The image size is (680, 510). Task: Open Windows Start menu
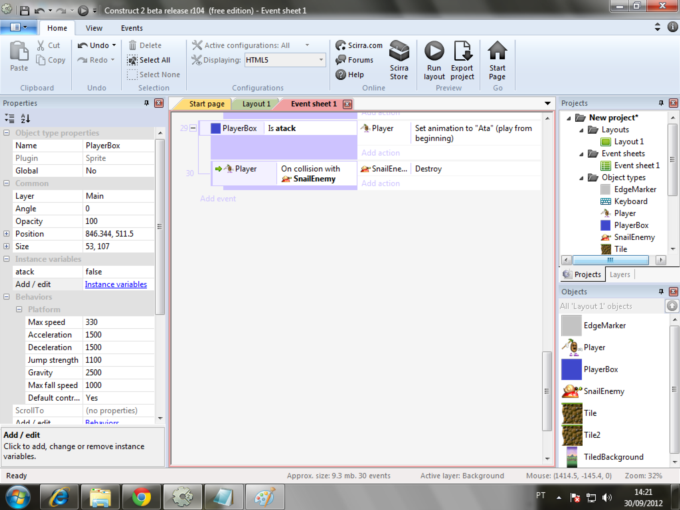18,497
